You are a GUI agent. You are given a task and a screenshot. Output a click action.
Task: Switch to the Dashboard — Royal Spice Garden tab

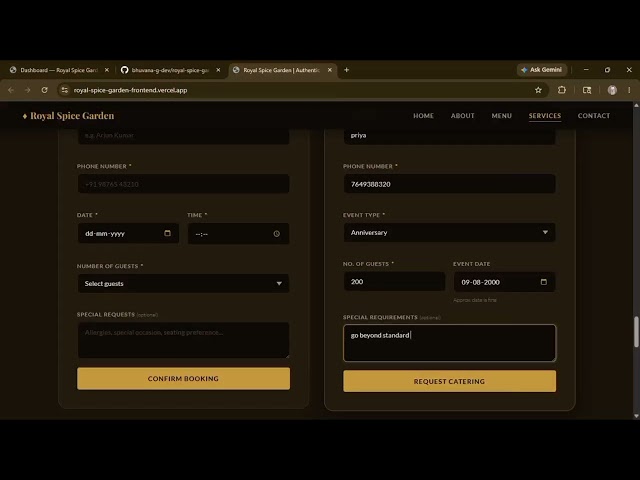59,70
